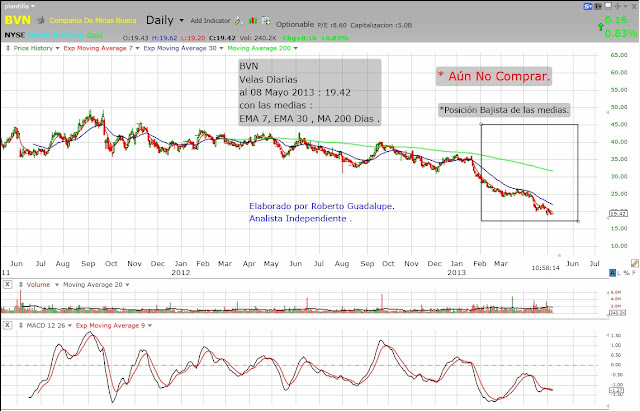Click the 2013 year label on time axis

[x=456, y=272]
